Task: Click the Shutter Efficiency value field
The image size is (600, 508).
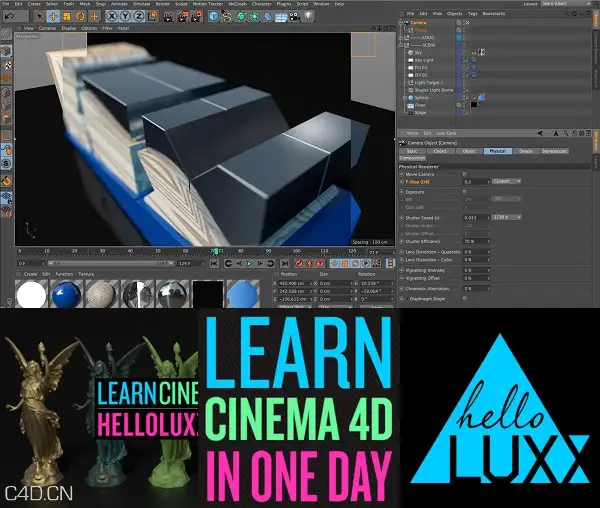Action: pos(476,242)
